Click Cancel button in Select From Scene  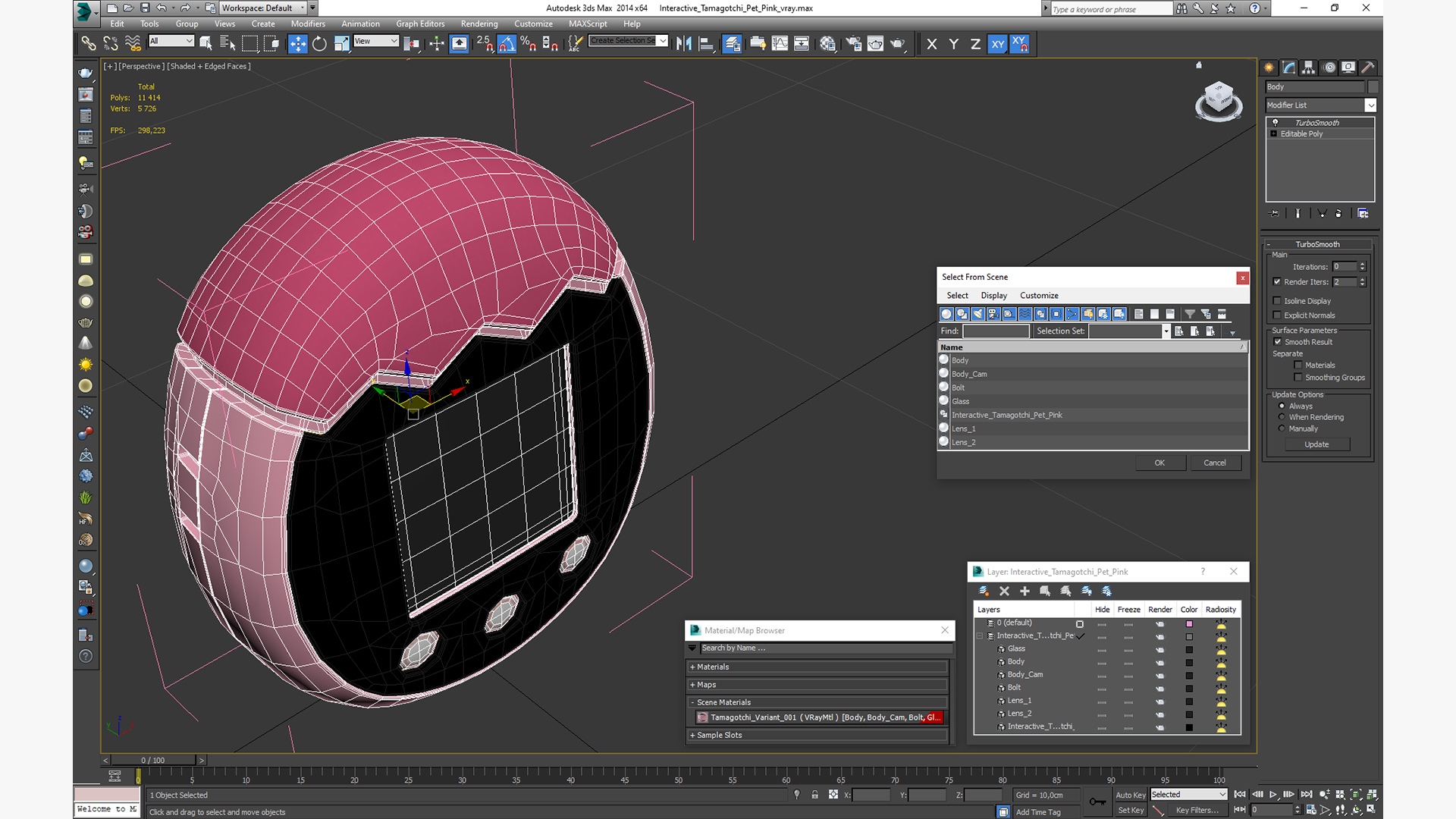click(1214, 462)
